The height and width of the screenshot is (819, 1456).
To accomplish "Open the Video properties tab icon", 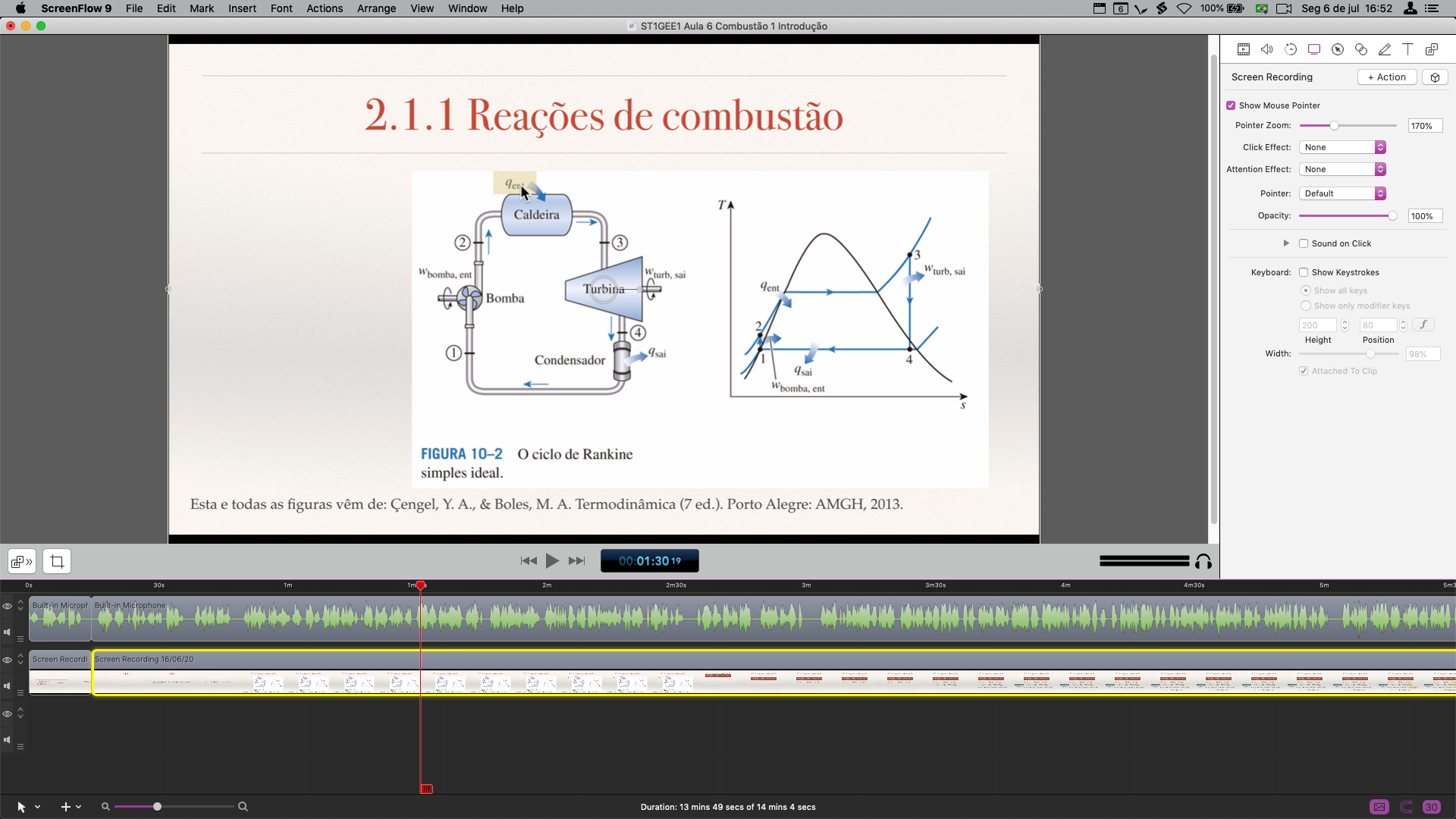I will pyautogui.click(x=1244, y=49).
